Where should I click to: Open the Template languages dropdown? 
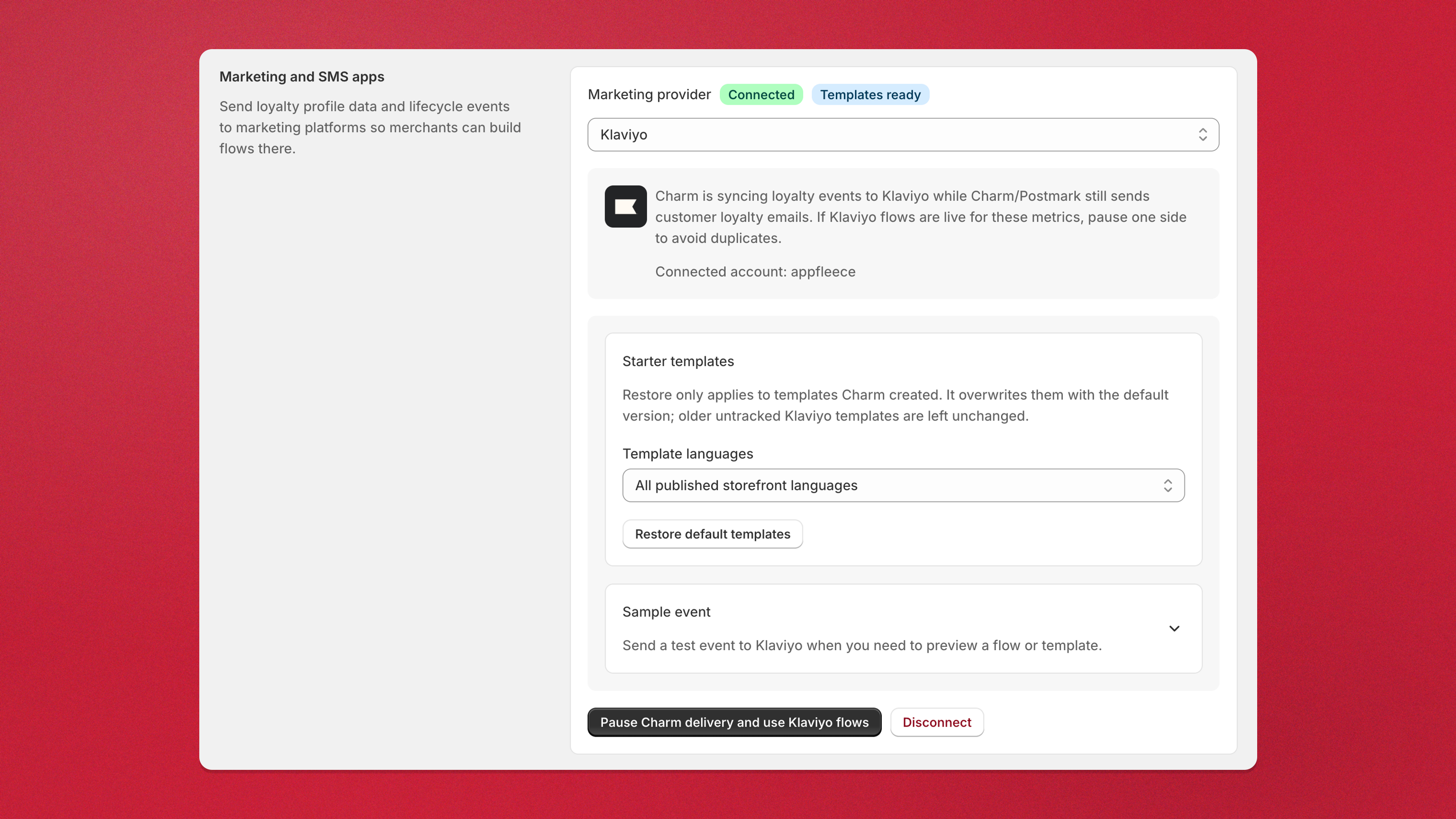pyautogui.click(x=903, y=485)
